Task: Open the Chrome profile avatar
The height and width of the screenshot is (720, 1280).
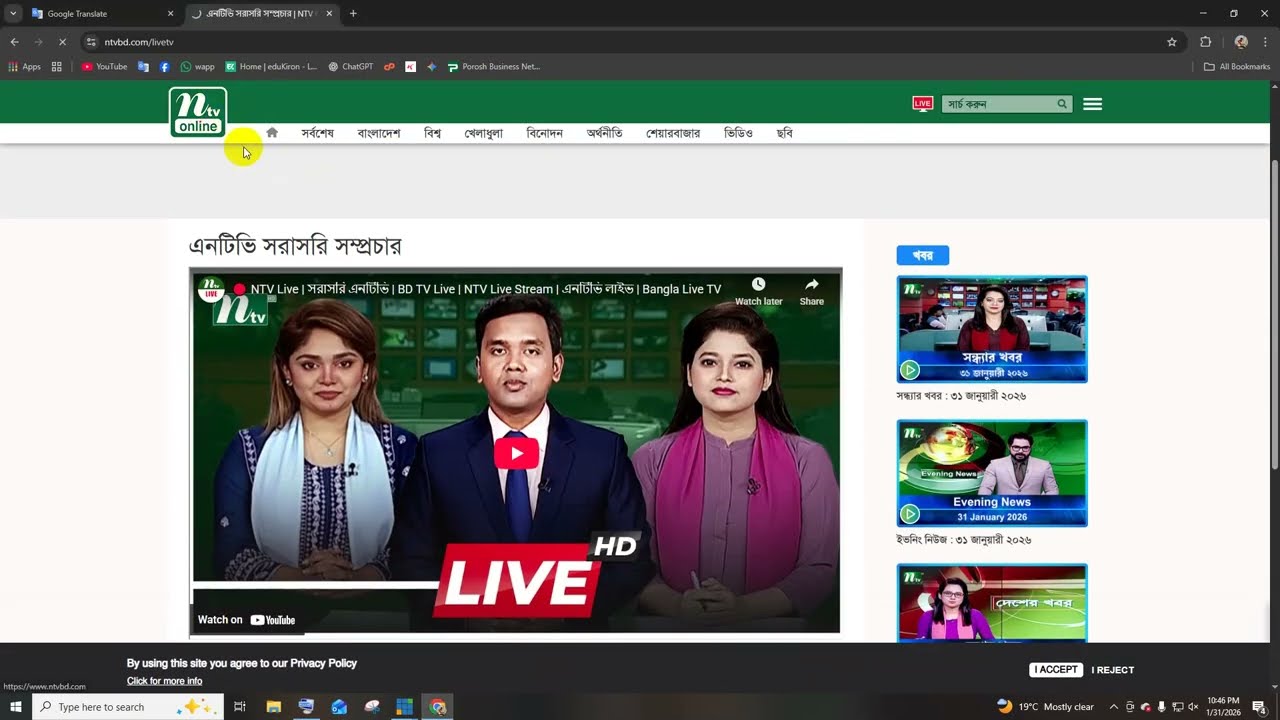Action: point(1241,42)
